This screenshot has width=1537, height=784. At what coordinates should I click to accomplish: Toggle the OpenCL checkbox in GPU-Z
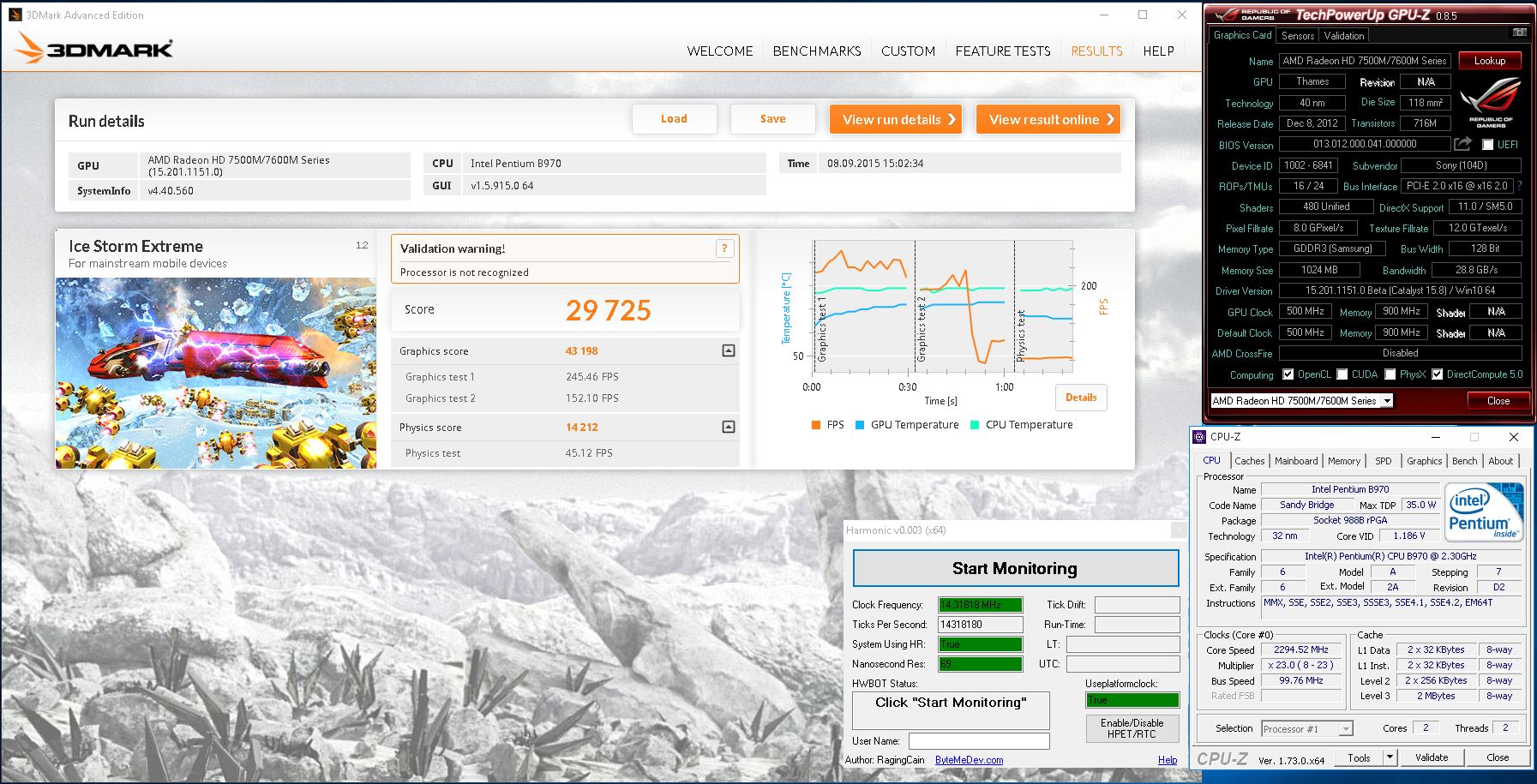click(x=1288, y=374)
